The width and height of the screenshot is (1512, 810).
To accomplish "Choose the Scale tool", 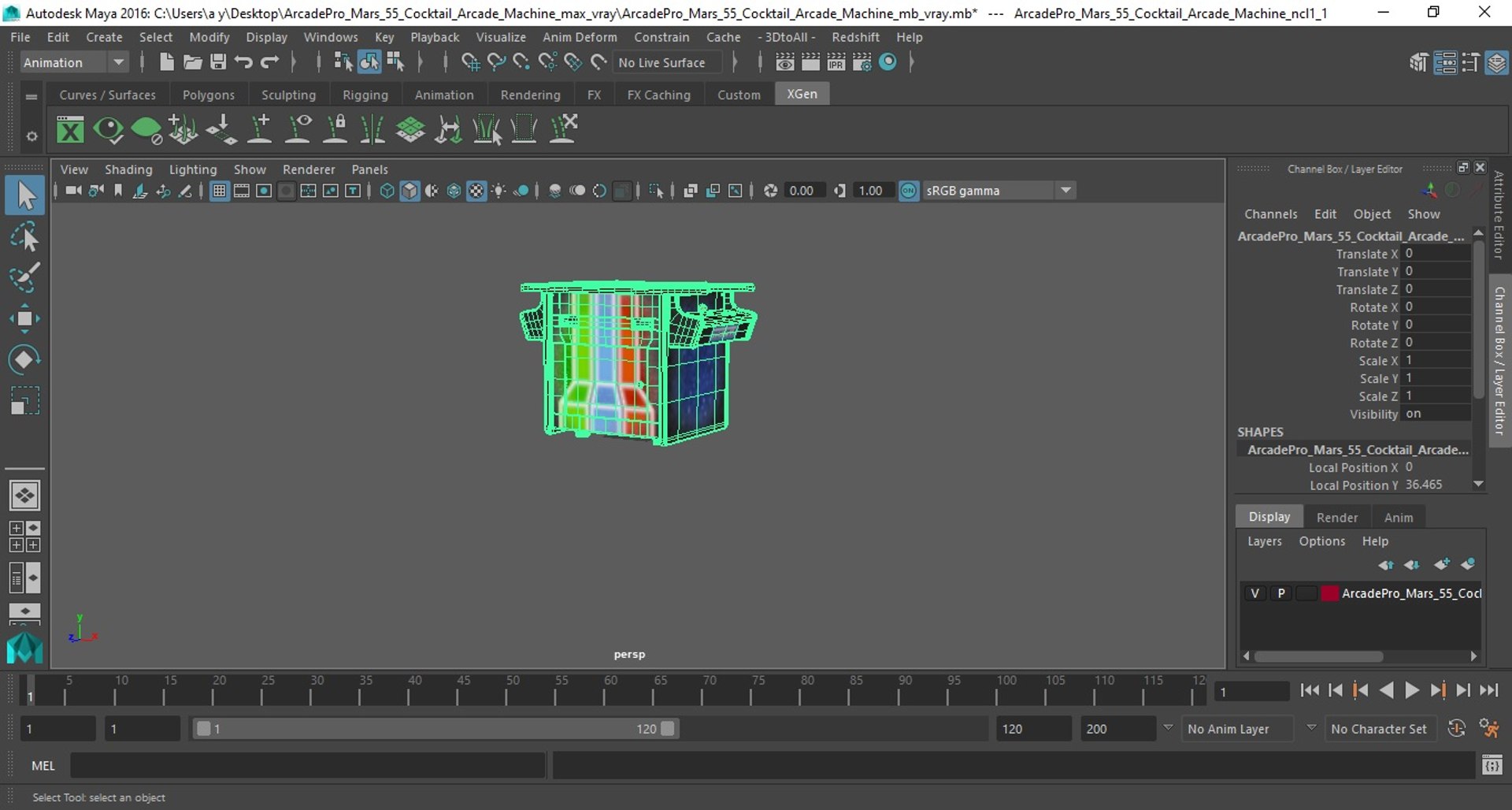I will [x=24, y=400].
